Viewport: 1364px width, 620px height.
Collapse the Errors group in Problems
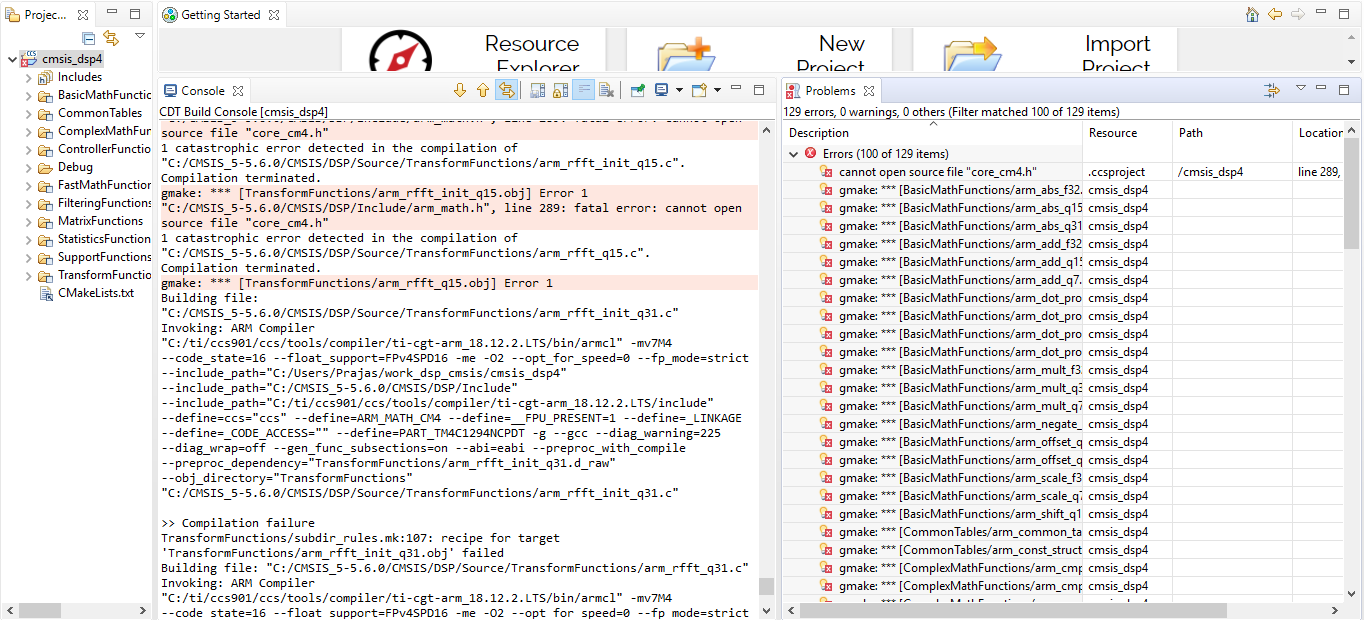794,154
